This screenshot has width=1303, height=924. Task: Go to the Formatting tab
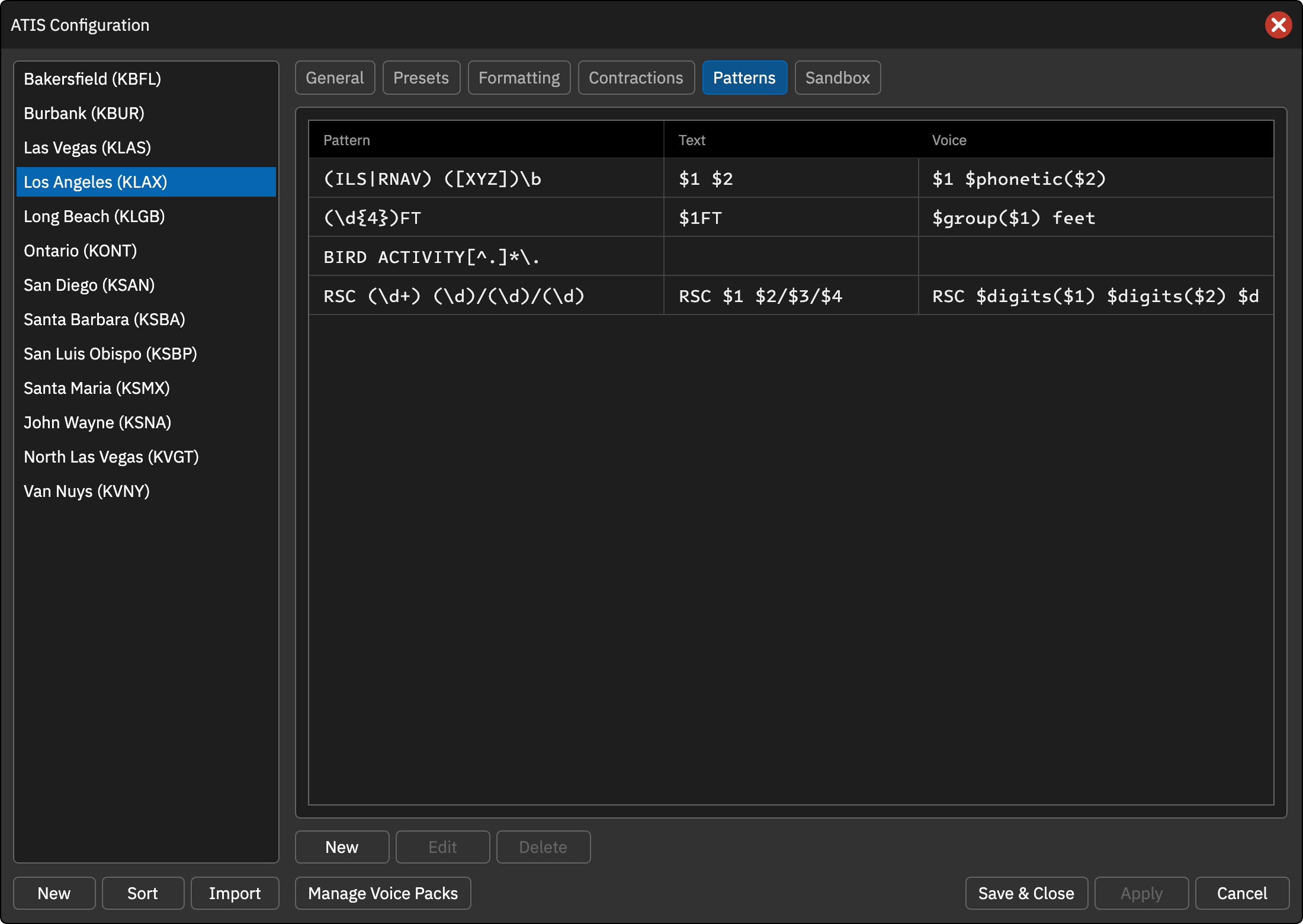pos(519,78)
